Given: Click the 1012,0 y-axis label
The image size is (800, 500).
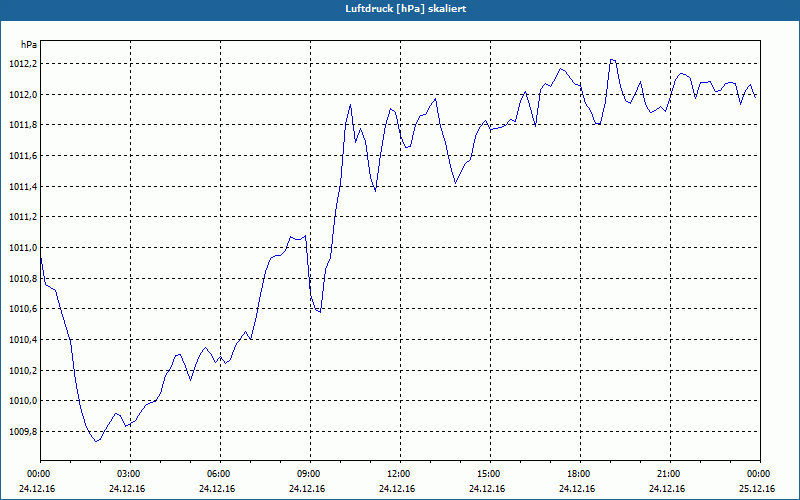Looking at the screenshot, I should [x=23, y=94].
